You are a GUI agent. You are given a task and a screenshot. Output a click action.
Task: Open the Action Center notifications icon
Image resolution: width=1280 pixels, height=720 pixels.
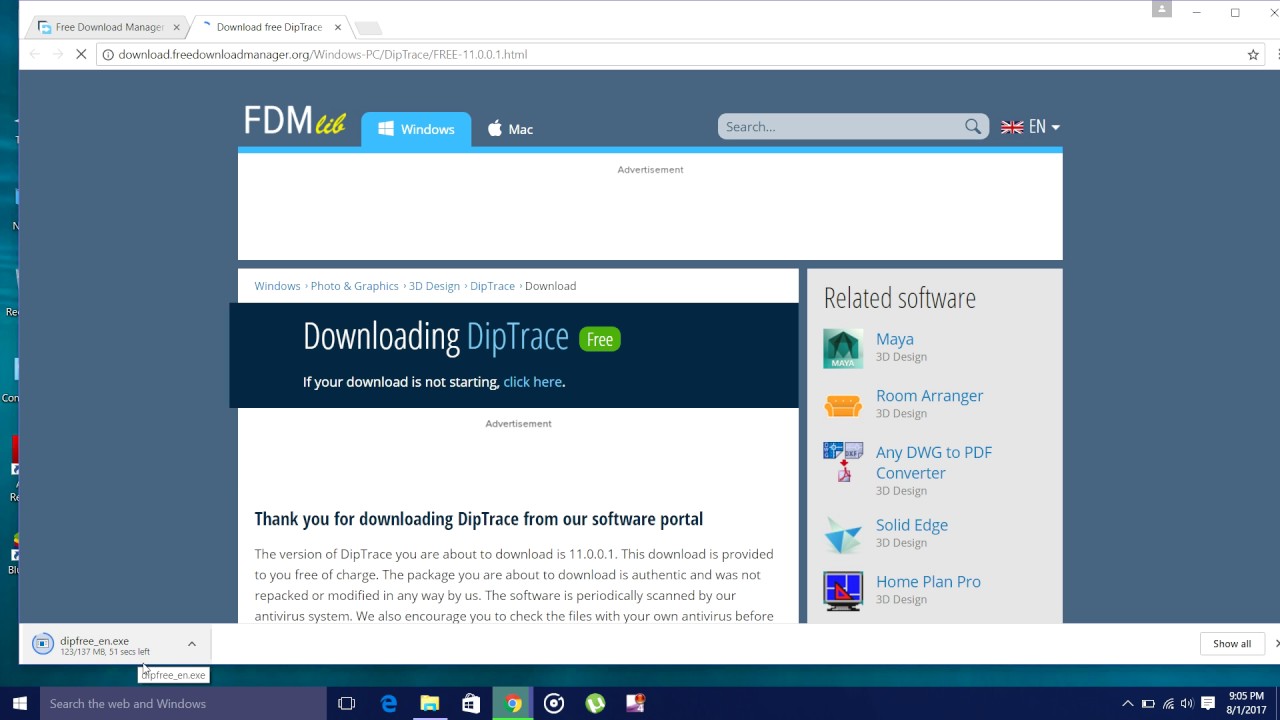pos(1208,704)
